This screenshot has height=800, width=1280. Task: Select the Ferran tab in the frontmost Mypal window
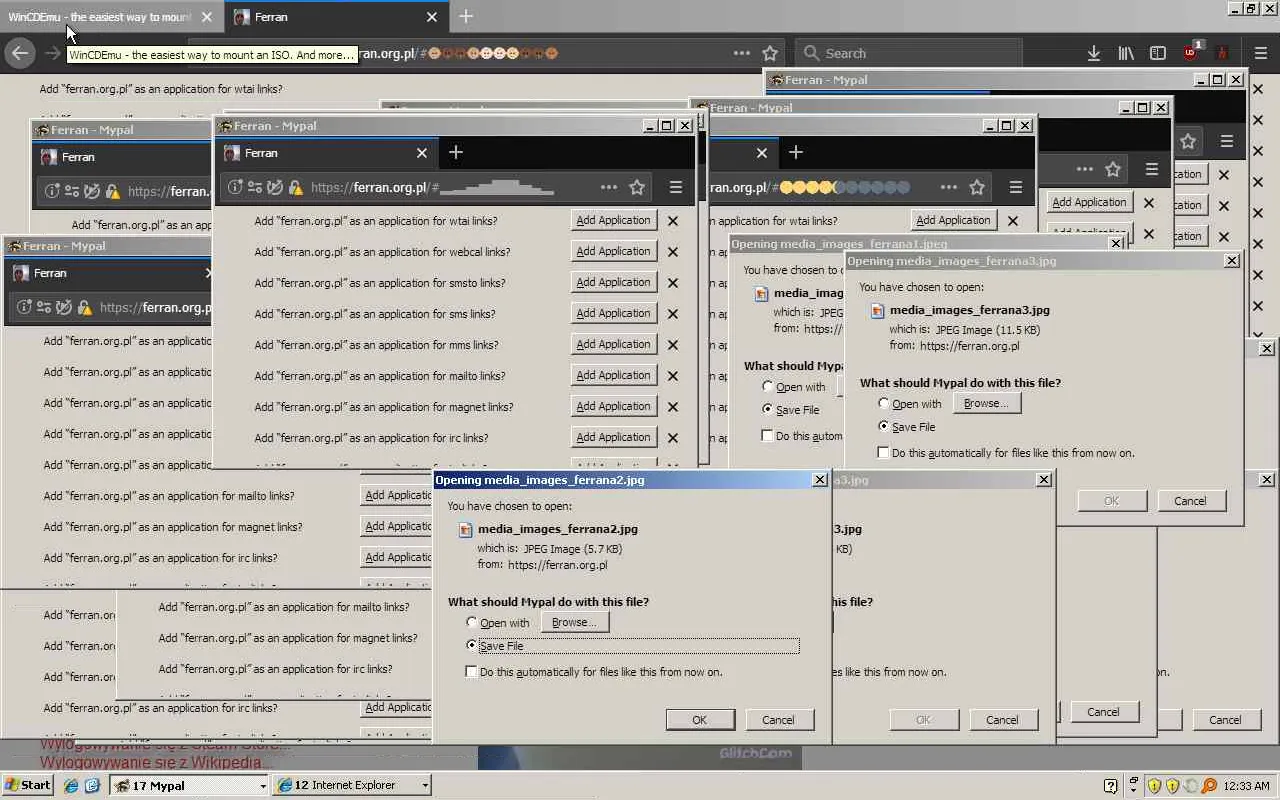pos(327,153)
